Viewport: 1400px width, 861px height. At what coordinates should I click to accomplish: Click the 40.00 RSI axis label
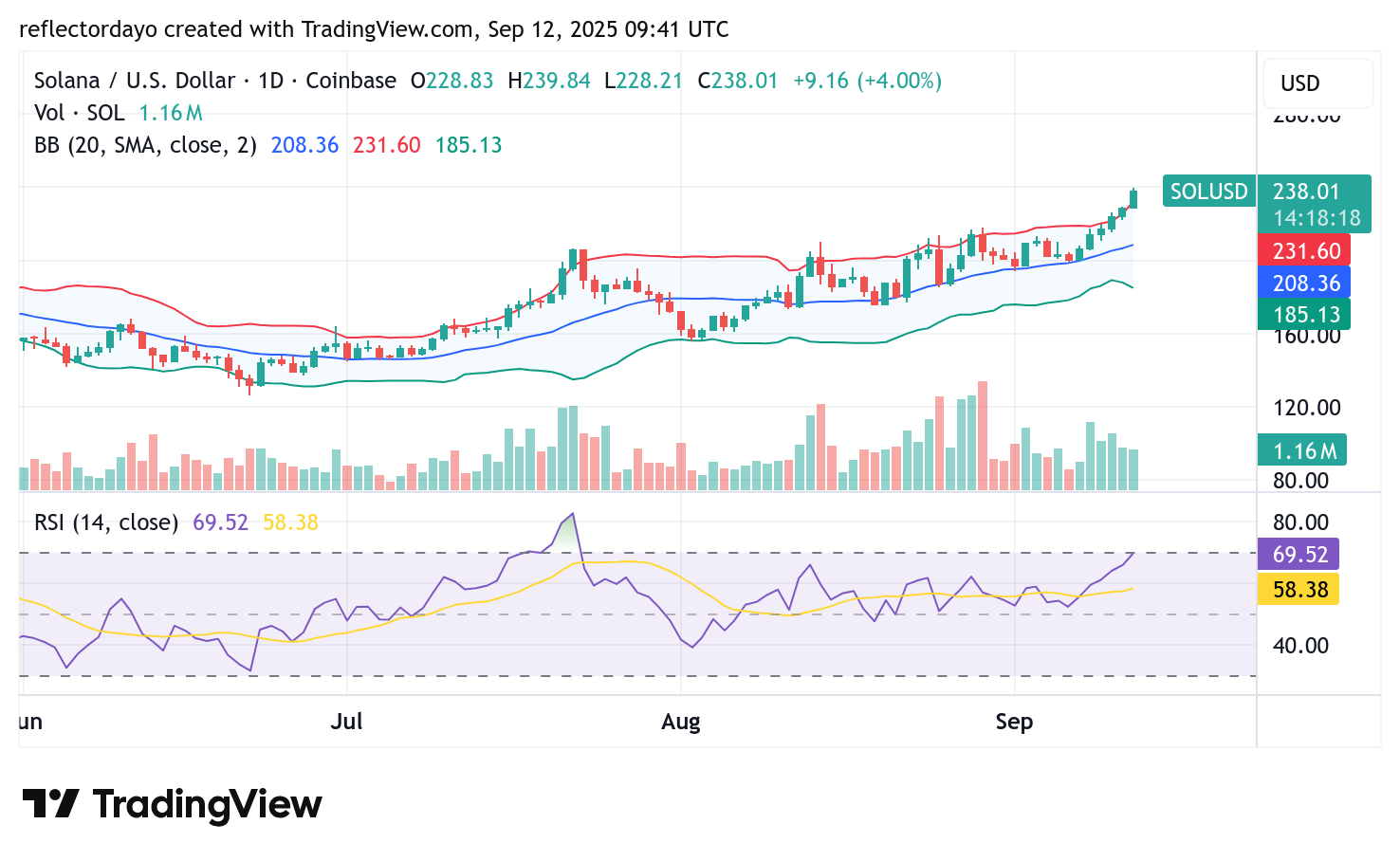pos(1300,646)
